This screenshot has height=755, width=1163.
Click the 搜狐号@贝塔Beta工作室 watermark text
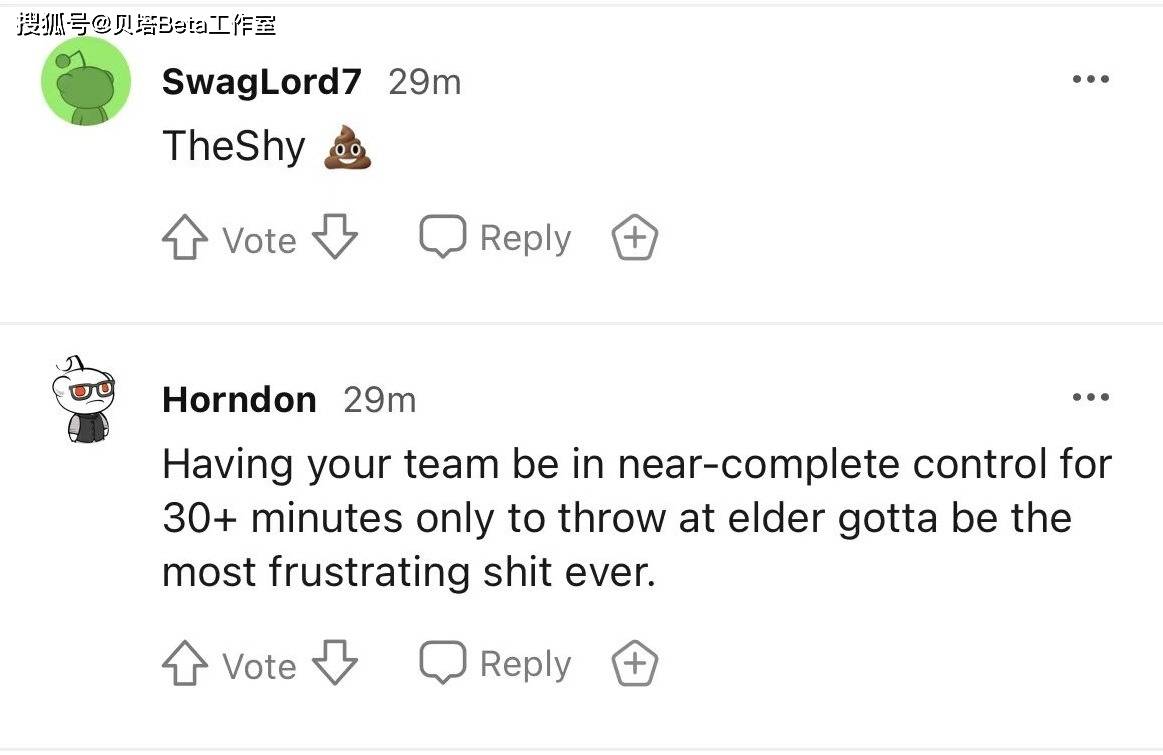coord(146,24)
